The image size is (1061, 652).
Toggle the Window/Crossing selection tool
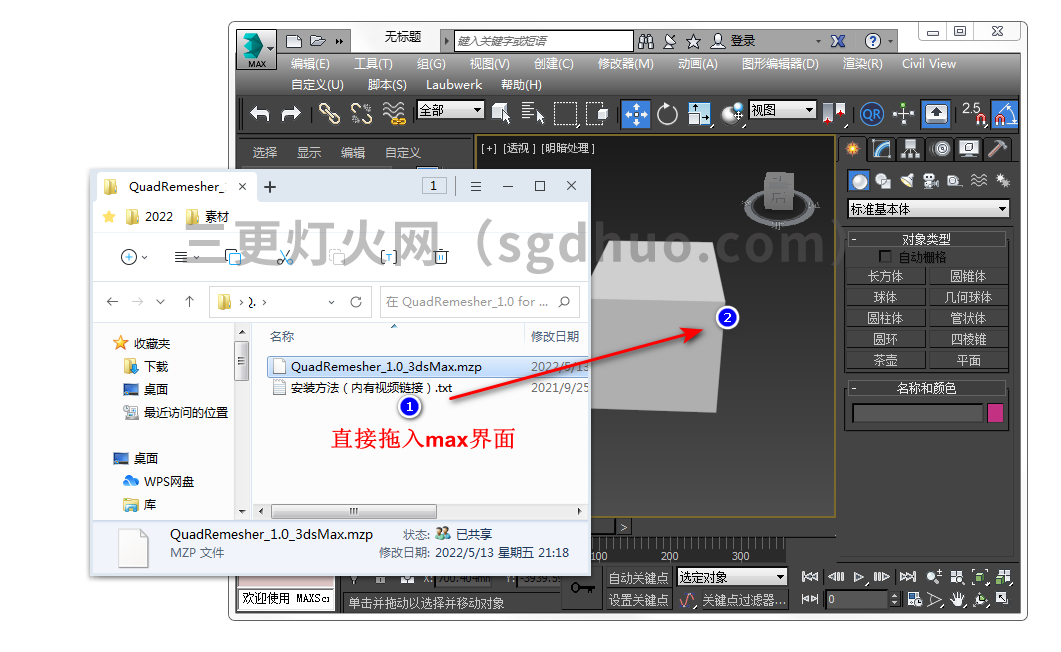coord(597,114)
